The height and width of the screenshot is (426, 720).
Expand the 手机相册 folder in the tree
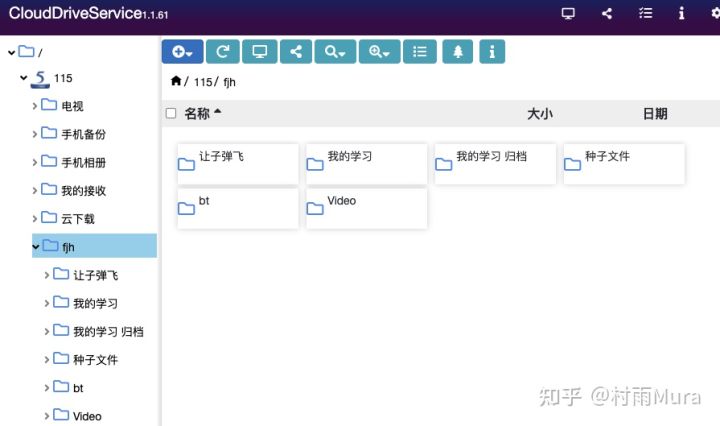click(35, 163)
